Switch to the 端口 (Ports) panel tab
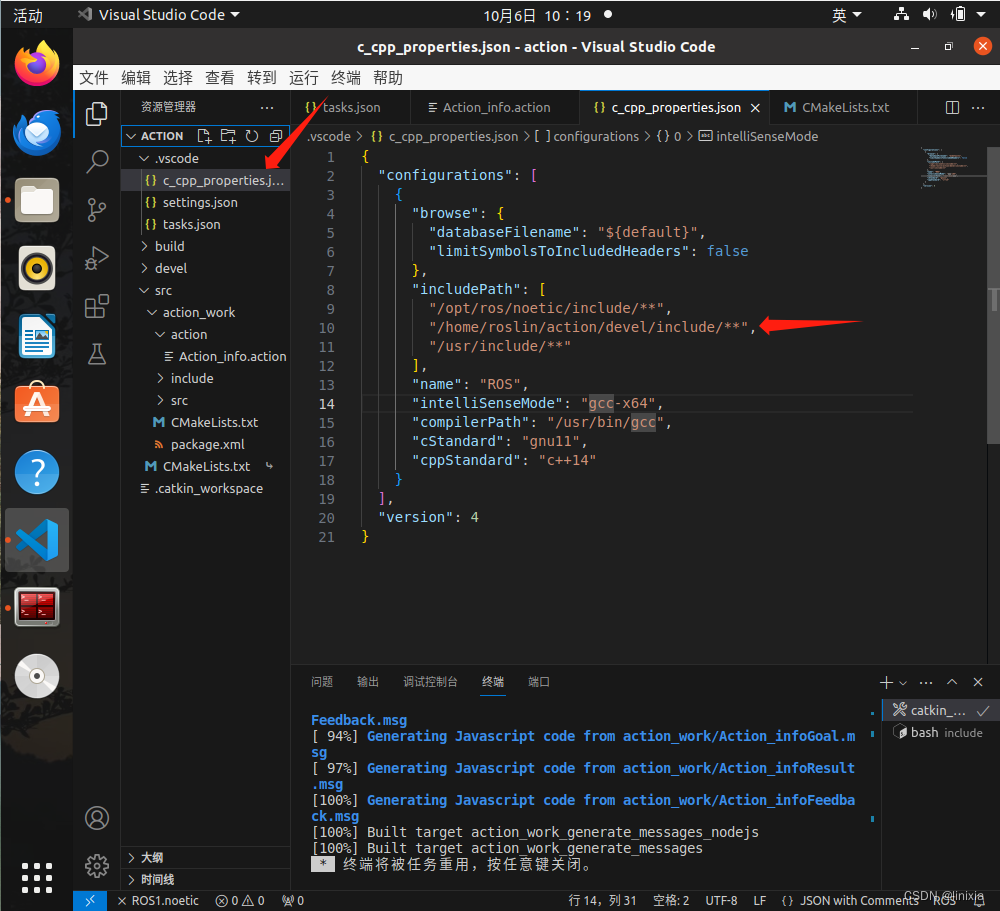 tap(539, 682)
